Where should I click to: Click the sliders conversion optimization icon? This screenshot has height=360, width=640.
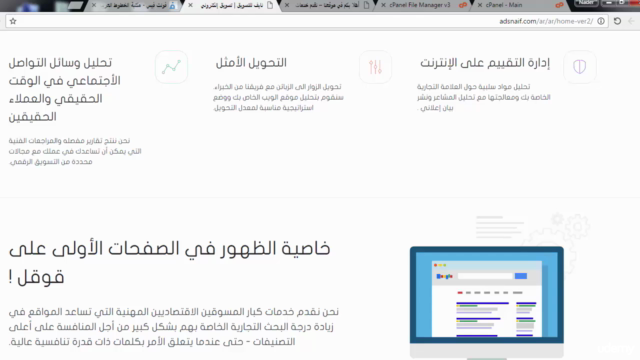(376, 67)
